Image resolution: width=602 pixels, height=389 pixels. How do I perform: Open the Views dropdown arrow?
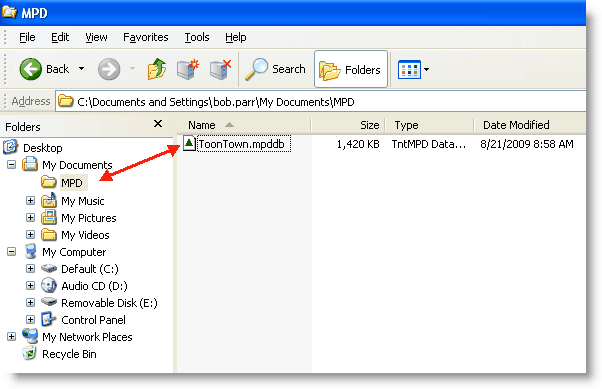tap(426, 70)
